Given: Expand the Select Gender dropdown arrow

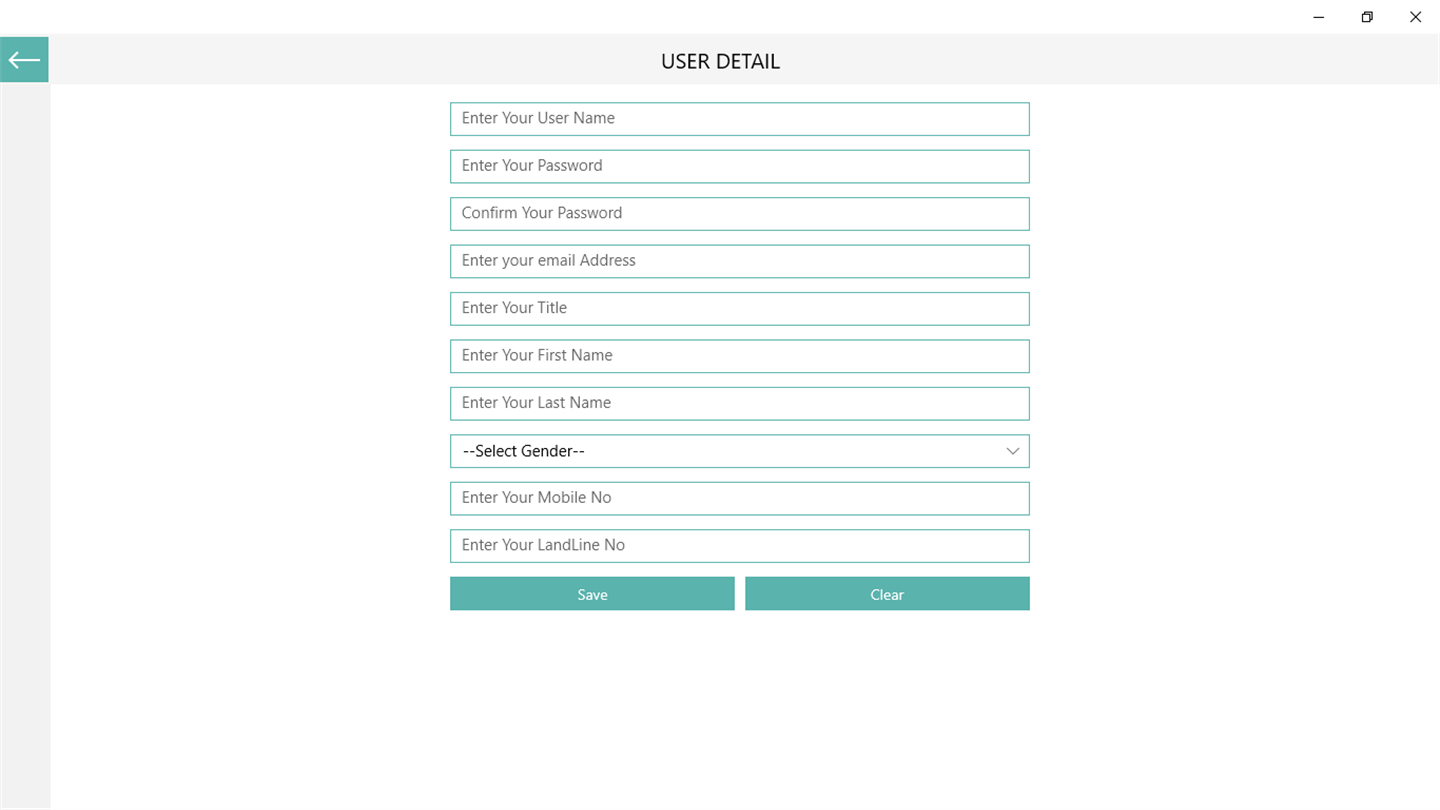Looking at the screenshot, I should (x=1012, y=451).
